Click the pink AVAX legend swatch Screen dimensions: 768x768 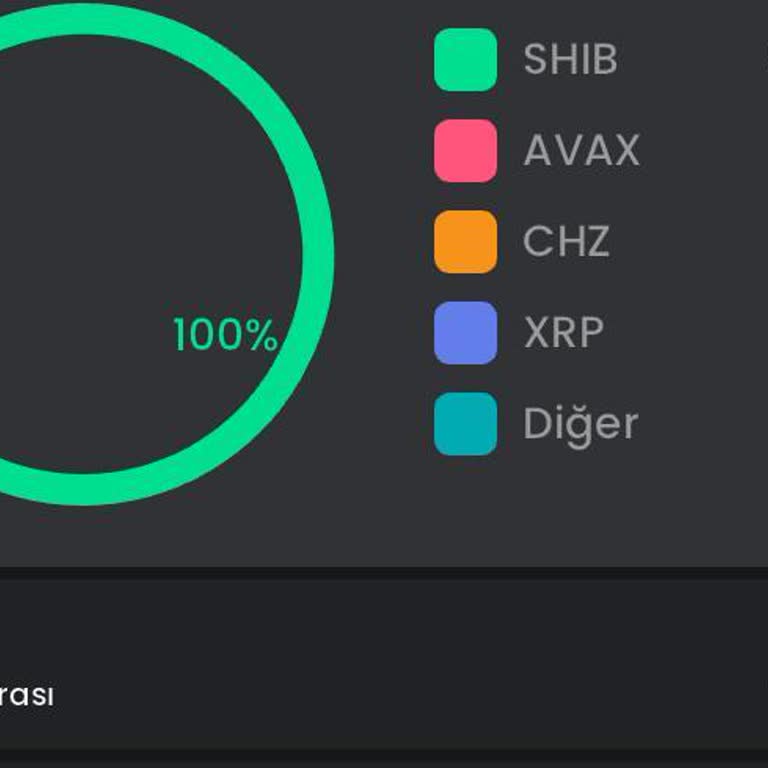465,151
